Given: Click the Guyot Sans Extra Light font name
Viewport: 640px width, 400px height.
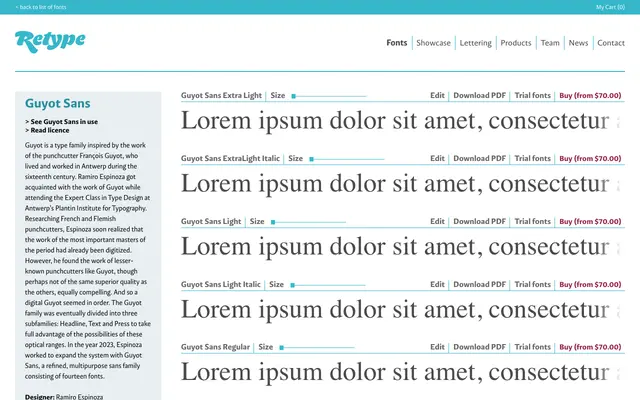Looking at the screenshot, I should click(221, 96).
